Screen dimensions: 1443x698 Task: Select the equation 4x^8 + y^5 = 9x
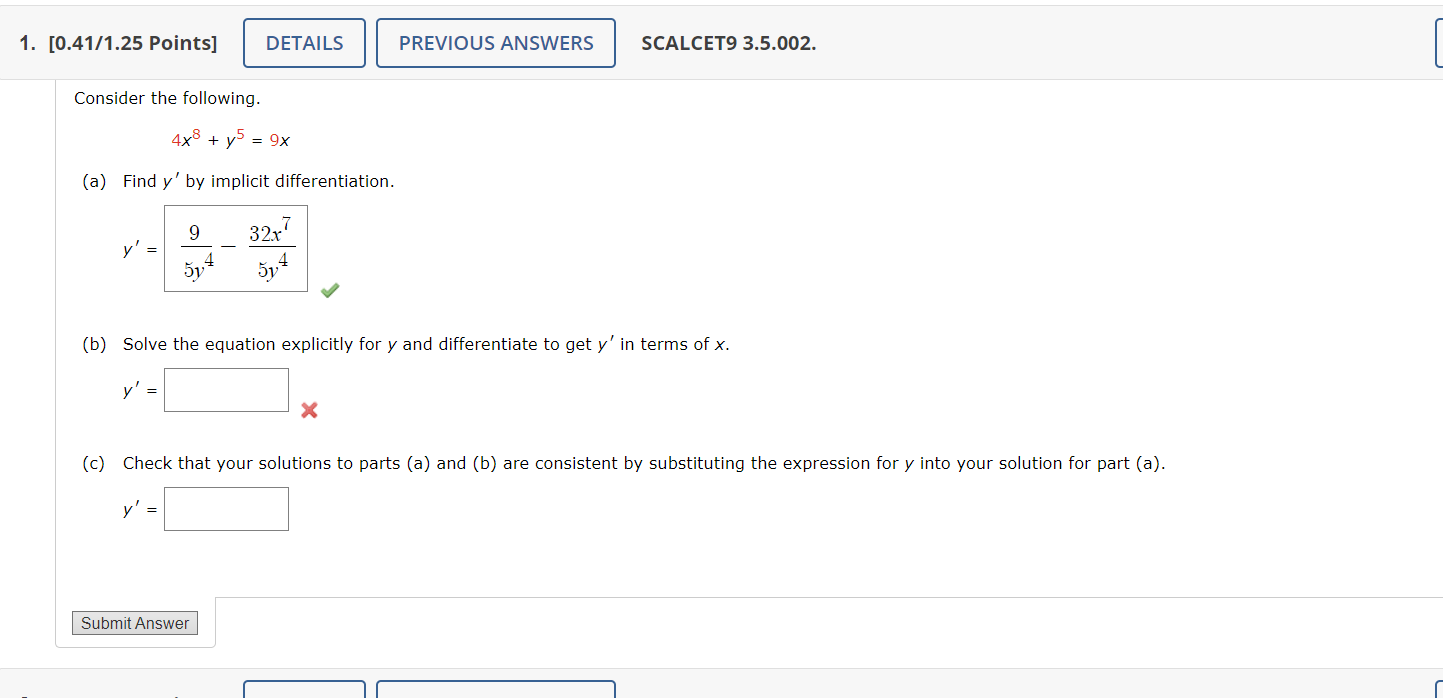click(x=232, y=139)
